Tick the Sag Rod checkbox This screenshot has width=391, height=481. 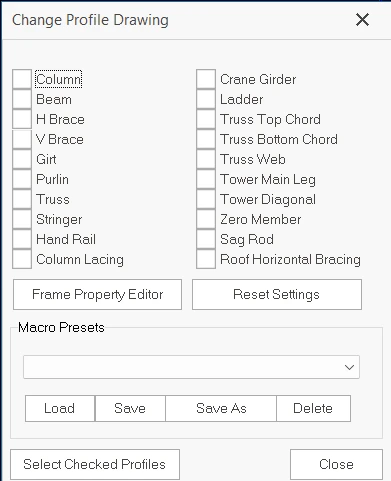(x=206, y=239)
